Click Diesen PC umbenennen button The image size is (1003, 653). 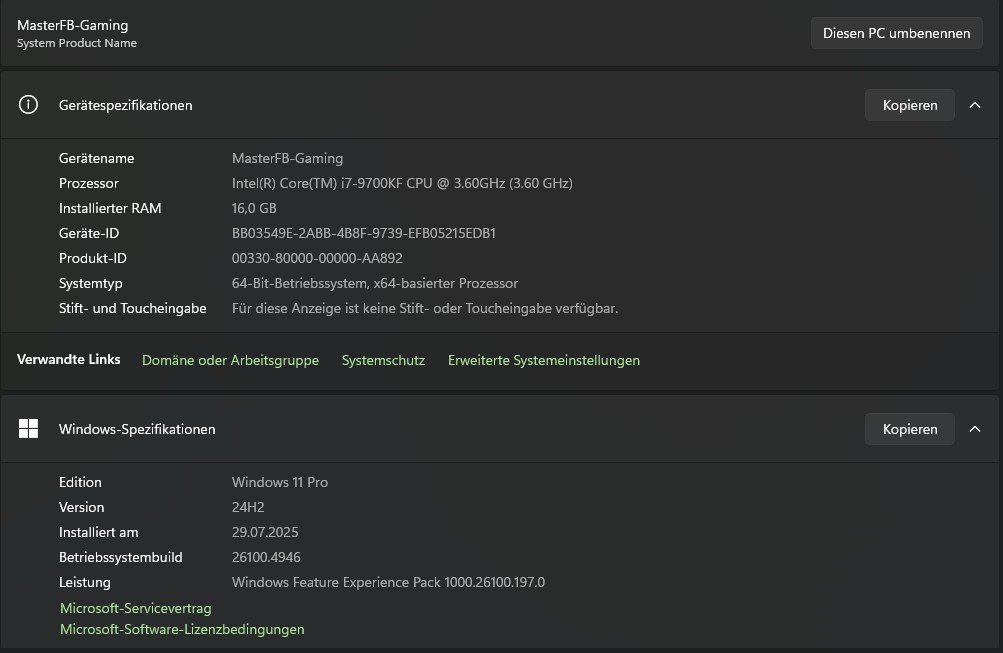pyautogui.click(x=896, y=33)
